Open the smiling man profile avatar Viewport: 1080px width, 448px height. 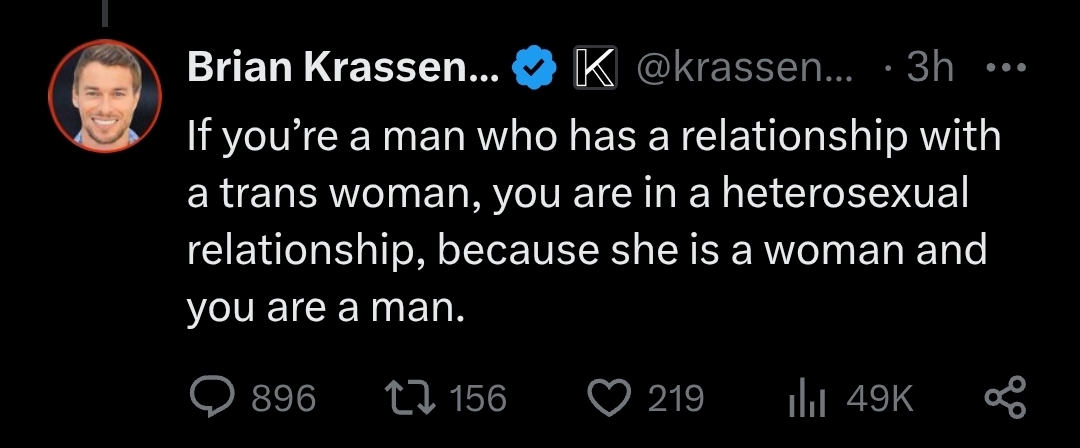click(x=105, y=96)
